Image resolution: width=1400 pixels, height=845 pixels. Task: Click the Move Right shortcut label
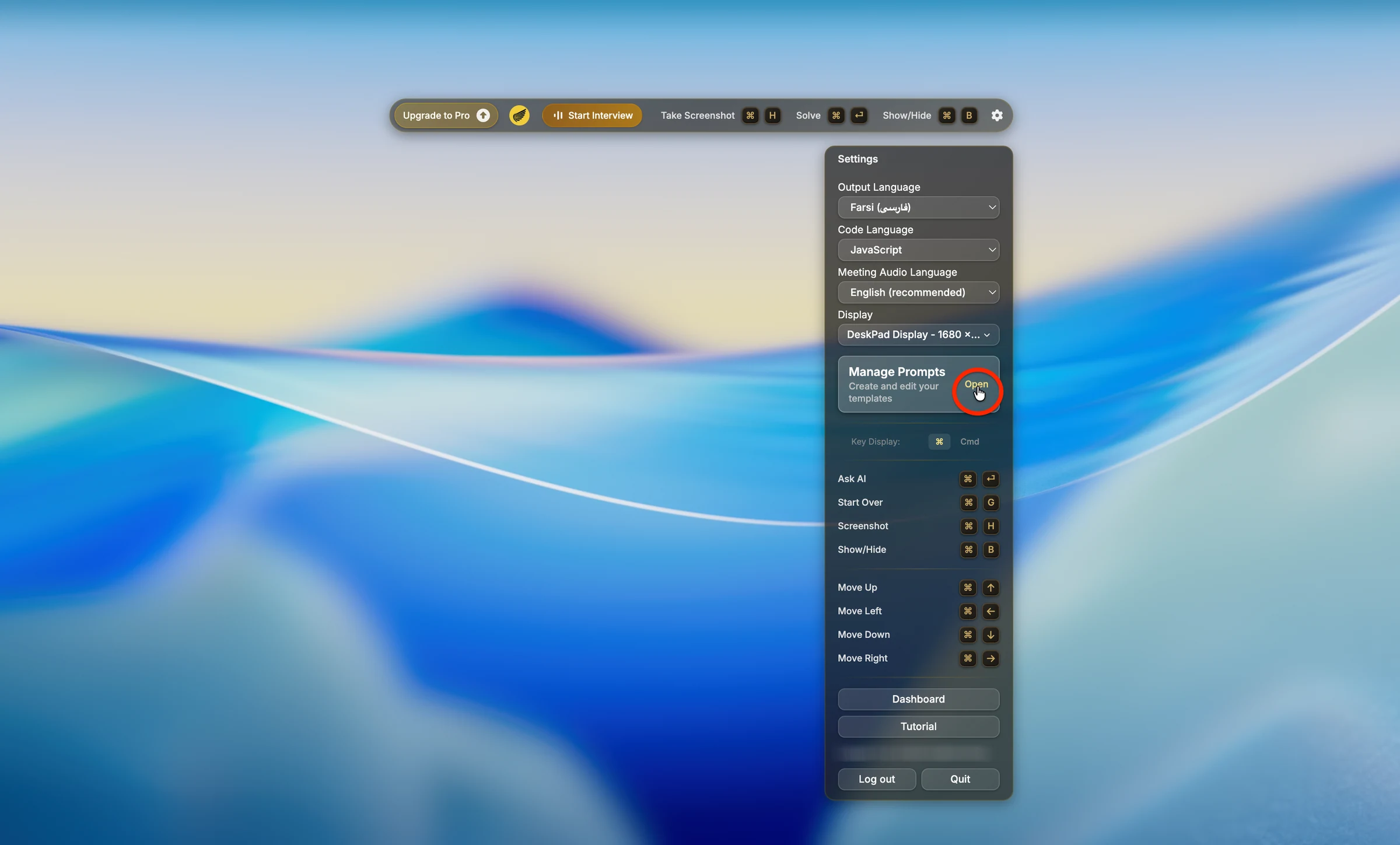point(862,658)
